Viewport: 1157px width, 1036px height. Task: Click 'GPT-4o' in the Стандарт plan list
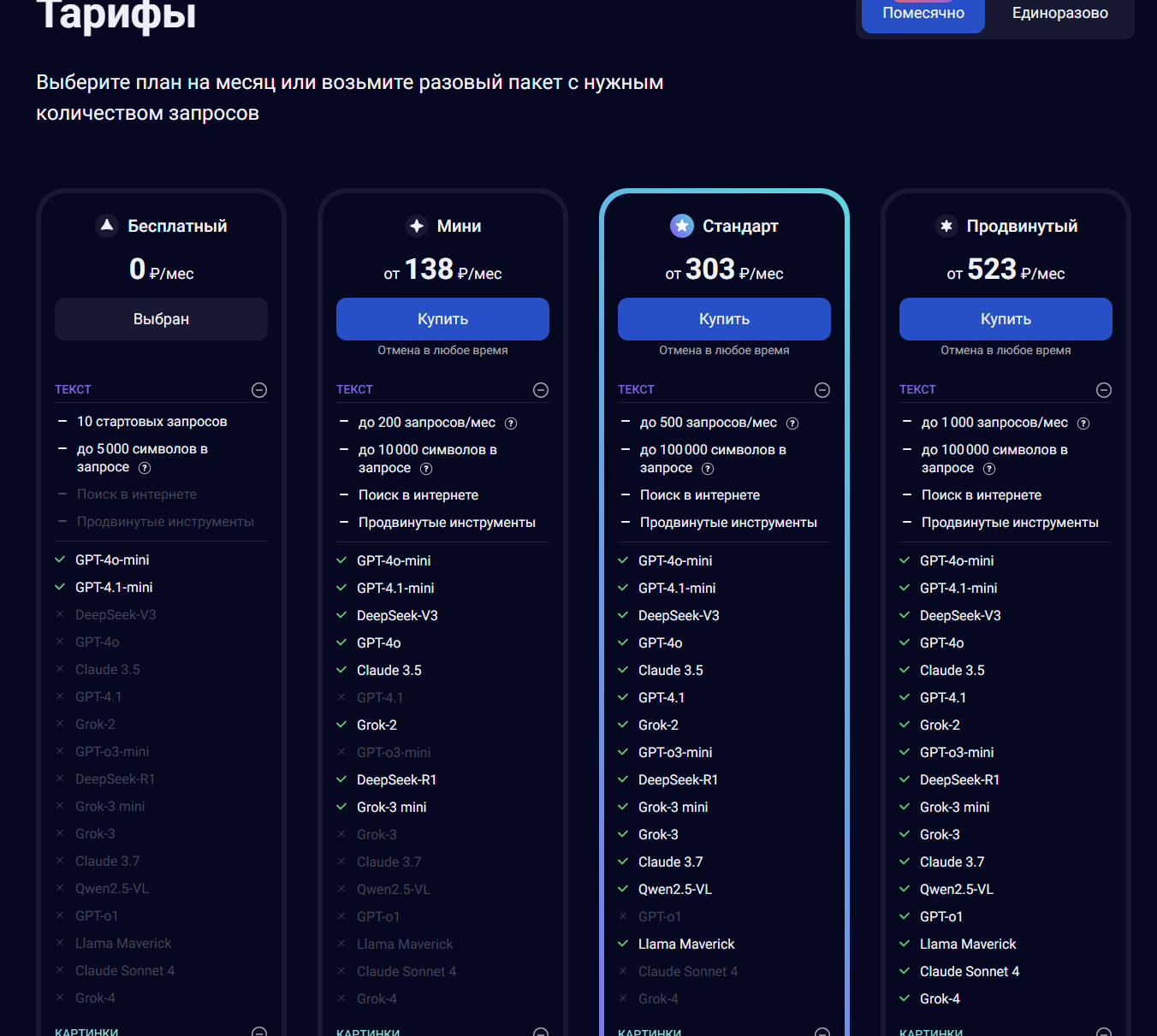(x=661, y=642)
